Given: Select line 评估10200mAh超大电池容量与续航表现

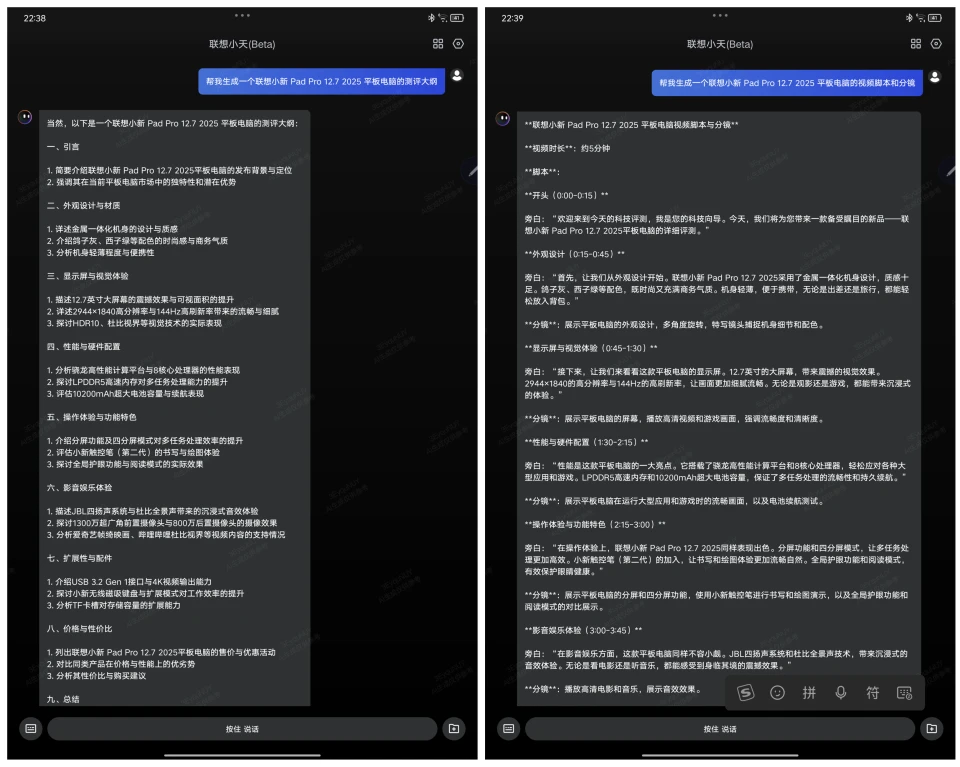Looking at the screenshot, I should 126,393.
